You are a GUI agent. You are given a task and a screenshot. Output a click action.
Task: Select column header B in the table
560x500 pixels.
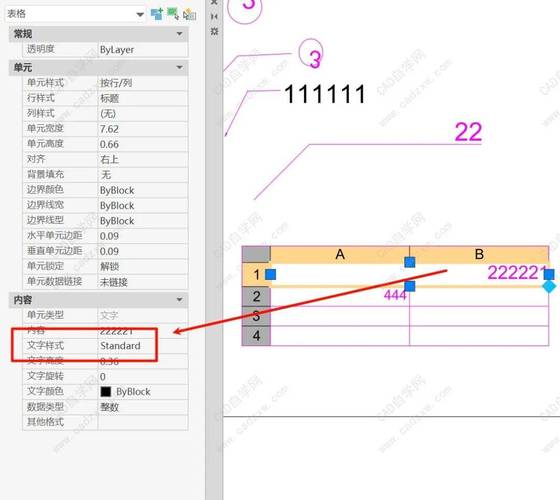coord(479,255)
